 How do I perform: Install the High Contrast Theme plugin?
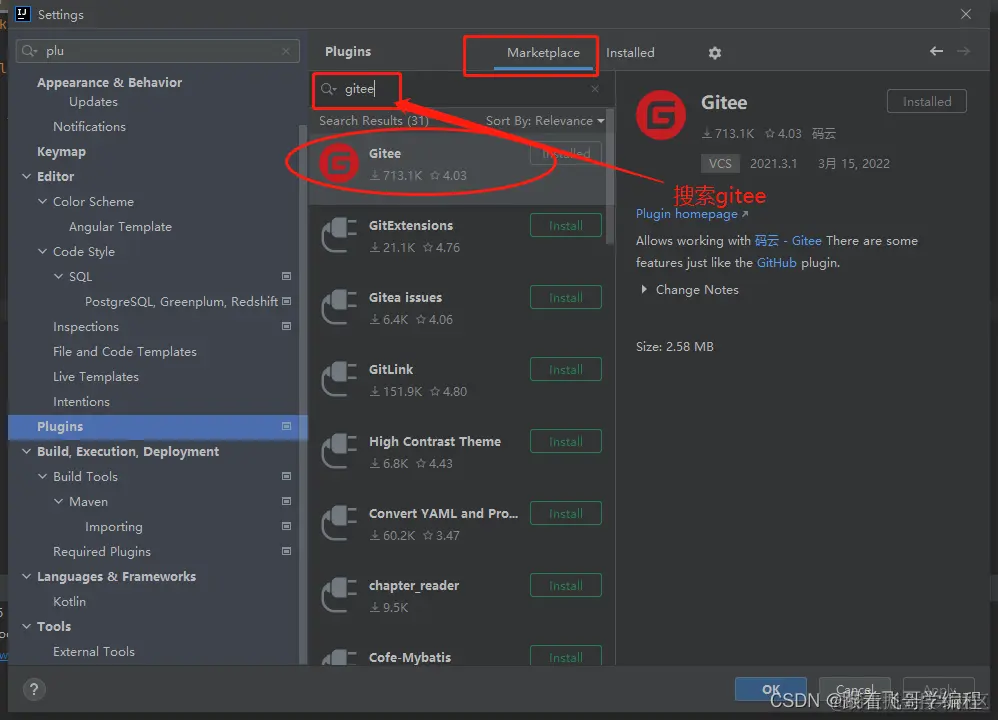click(566, 442)
